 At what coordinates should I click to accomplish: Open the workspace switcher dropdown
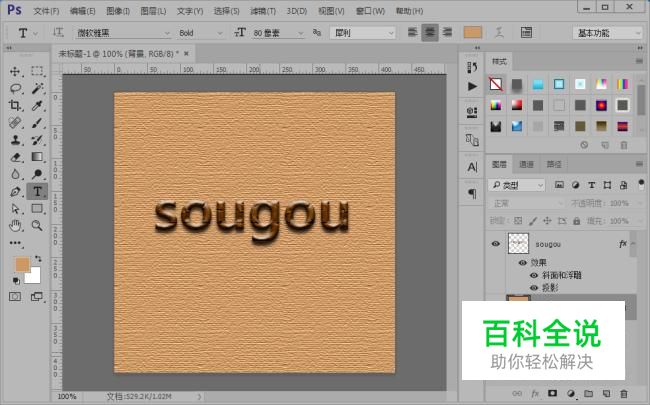(x=608, y=33)
